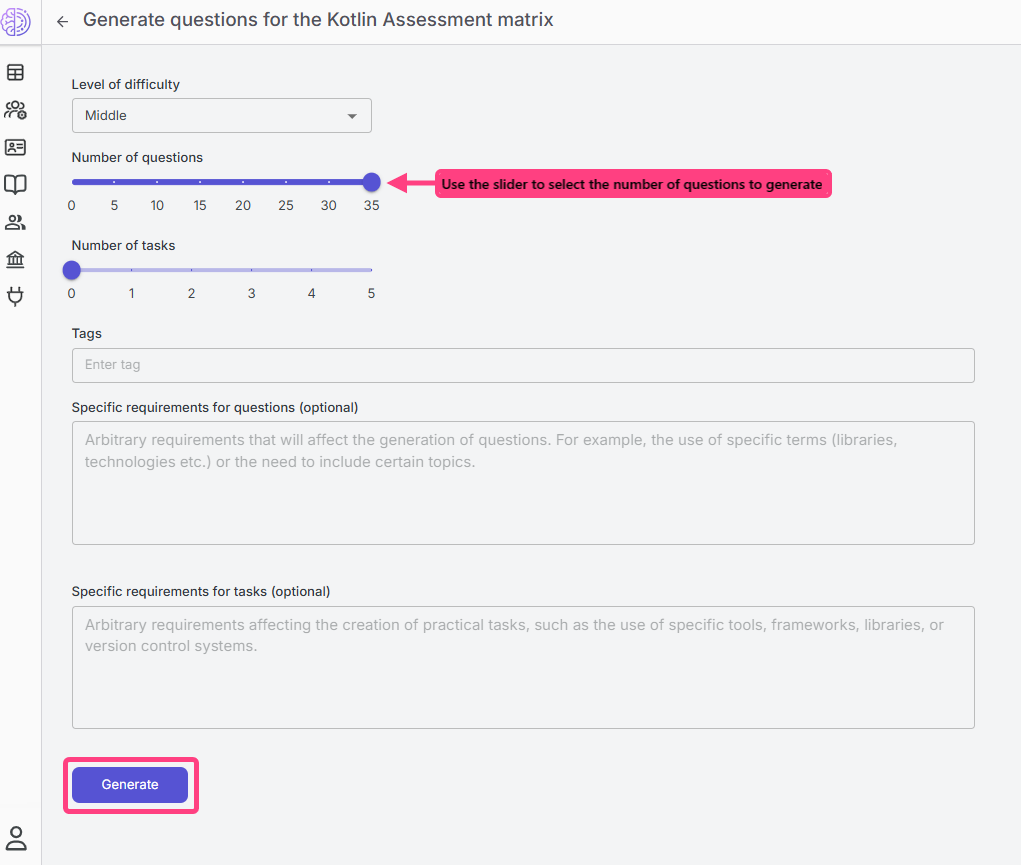Open the bank building sidebar icon
The image size is (1021, 865).
(16, 260)
